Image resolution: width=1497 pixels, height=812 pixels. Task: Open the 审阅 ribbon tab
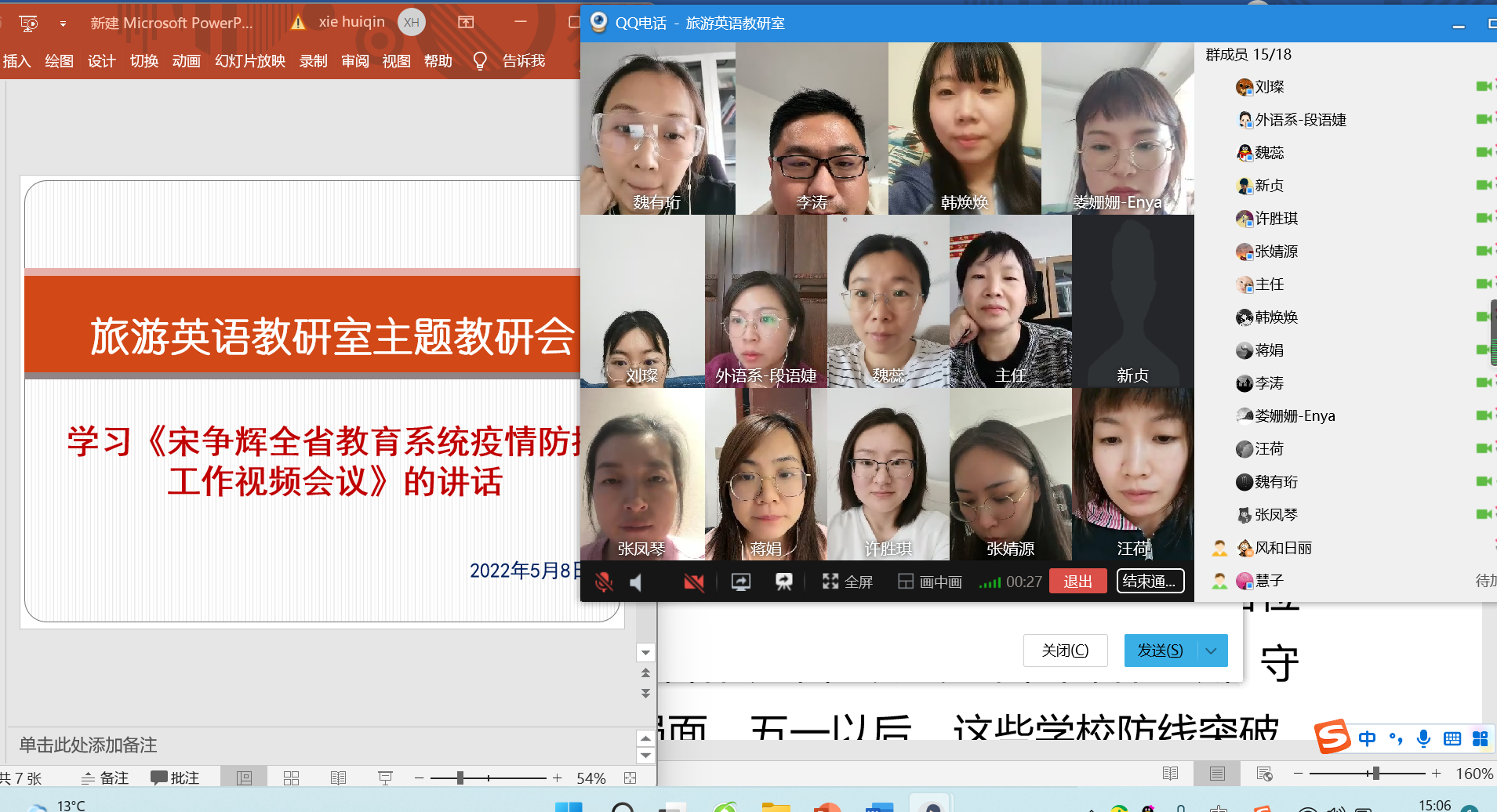coord(354,61)
